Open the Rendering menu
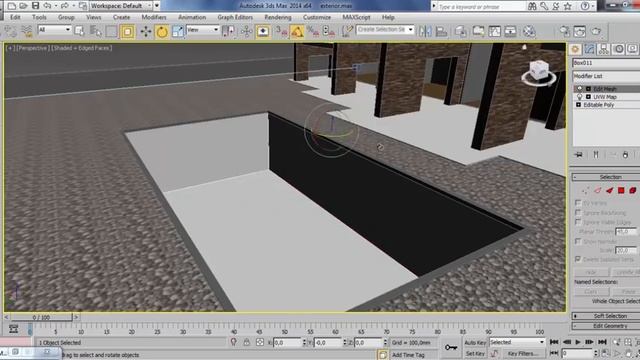 click(278, 17)
